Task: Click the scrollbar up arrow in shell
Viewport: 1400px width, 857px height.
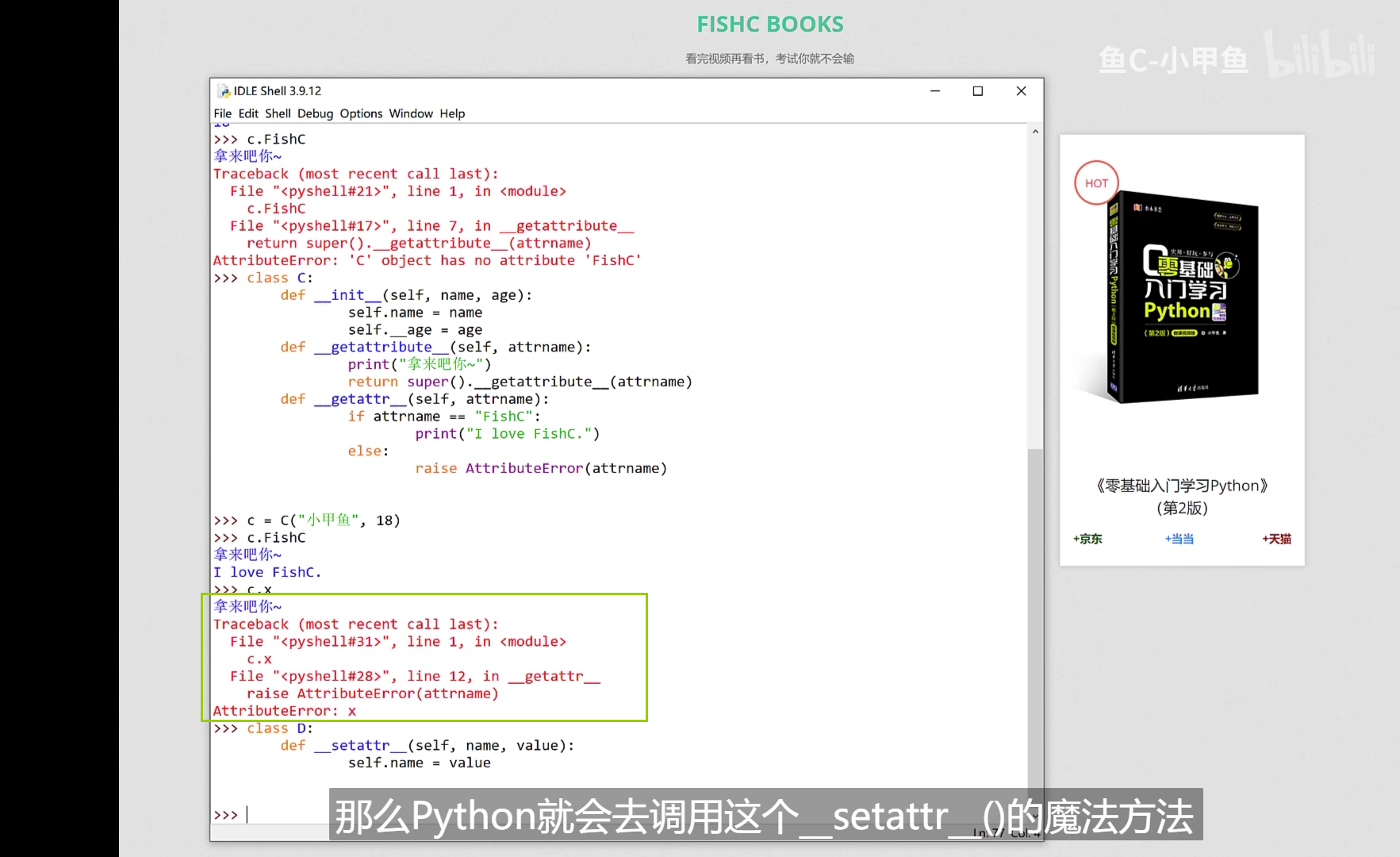Action: (1035, 132)
